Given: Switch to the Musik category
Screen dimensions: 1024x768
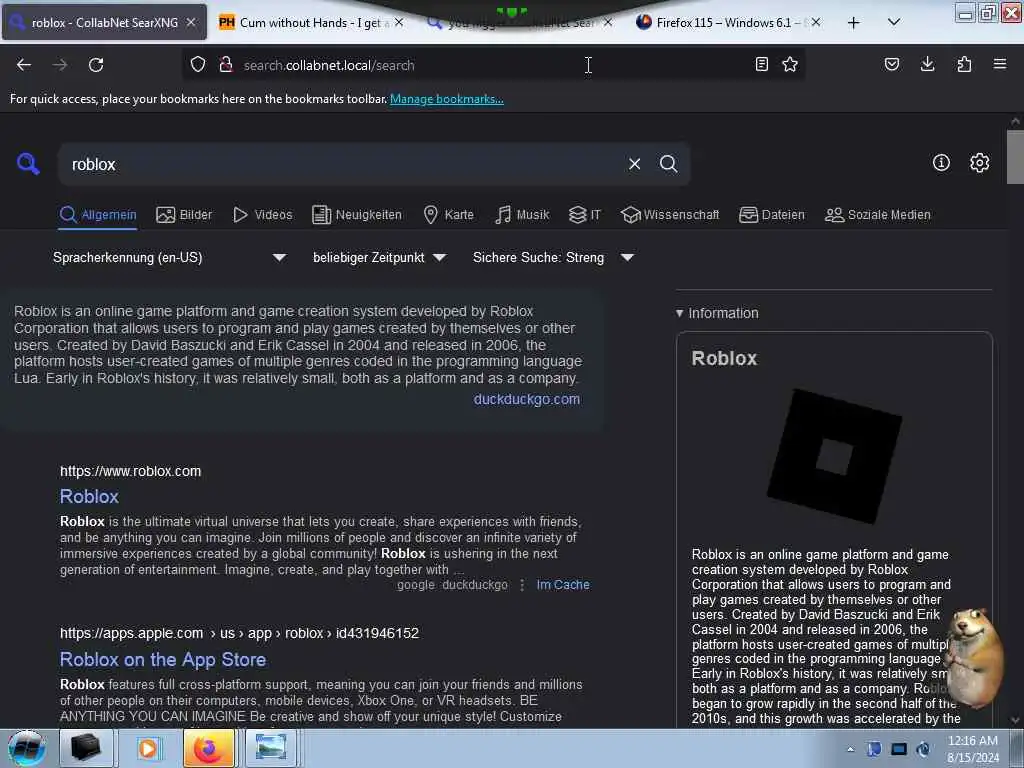Looking at the screenshot, I should coord(522,215).
